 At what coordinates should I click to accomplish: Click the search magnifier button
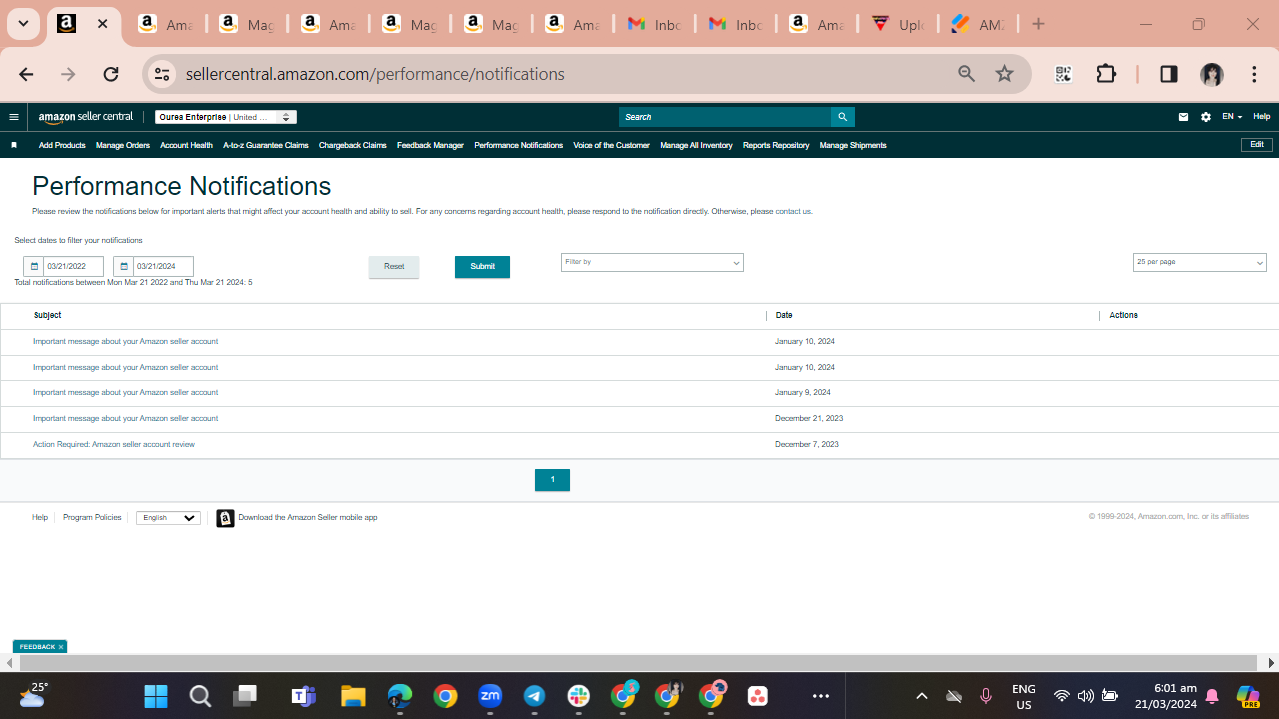(x=843, y=117)
